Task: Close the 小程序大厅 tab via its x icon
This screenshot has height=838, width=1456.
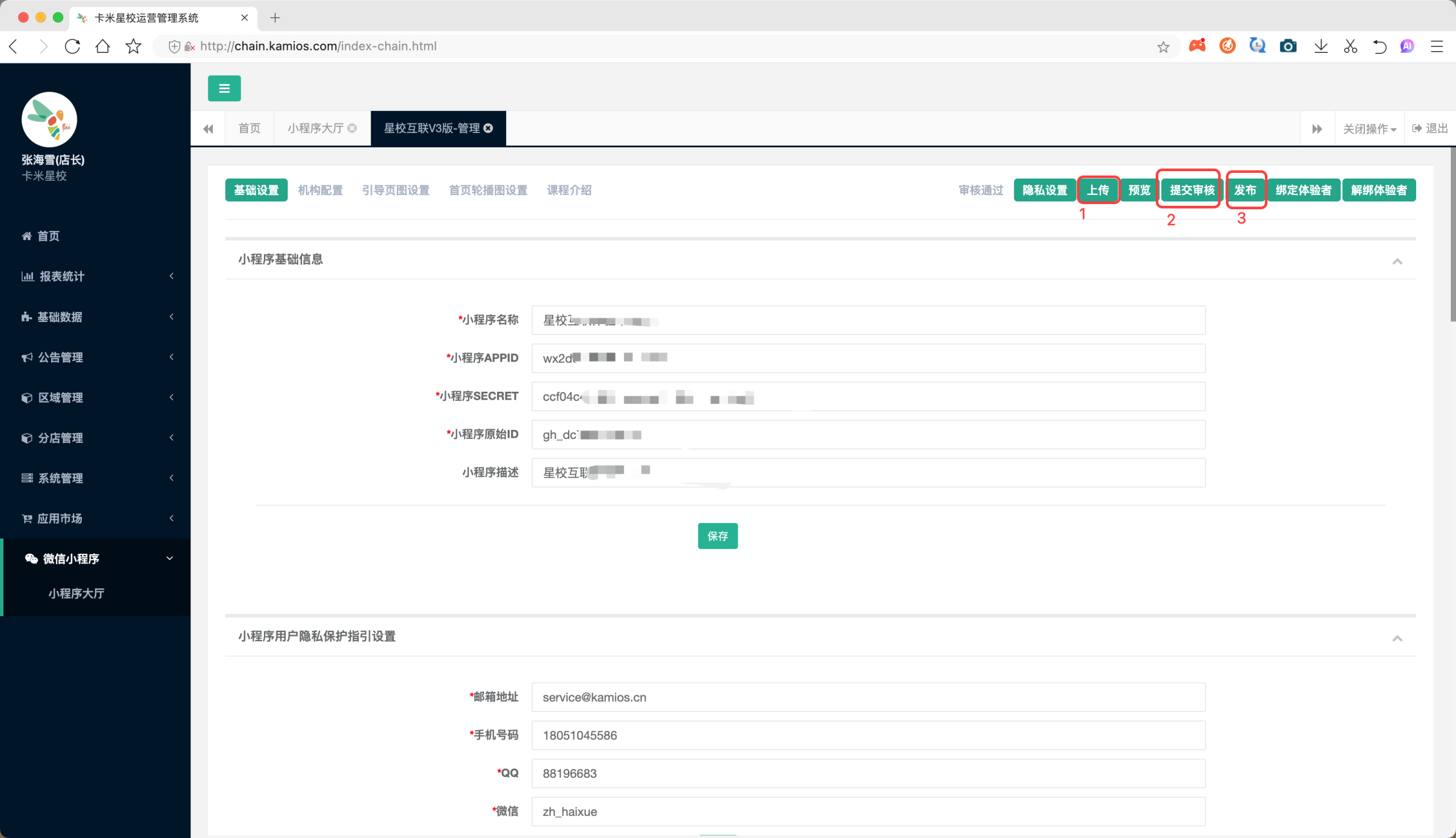Action: click(351, 128)
